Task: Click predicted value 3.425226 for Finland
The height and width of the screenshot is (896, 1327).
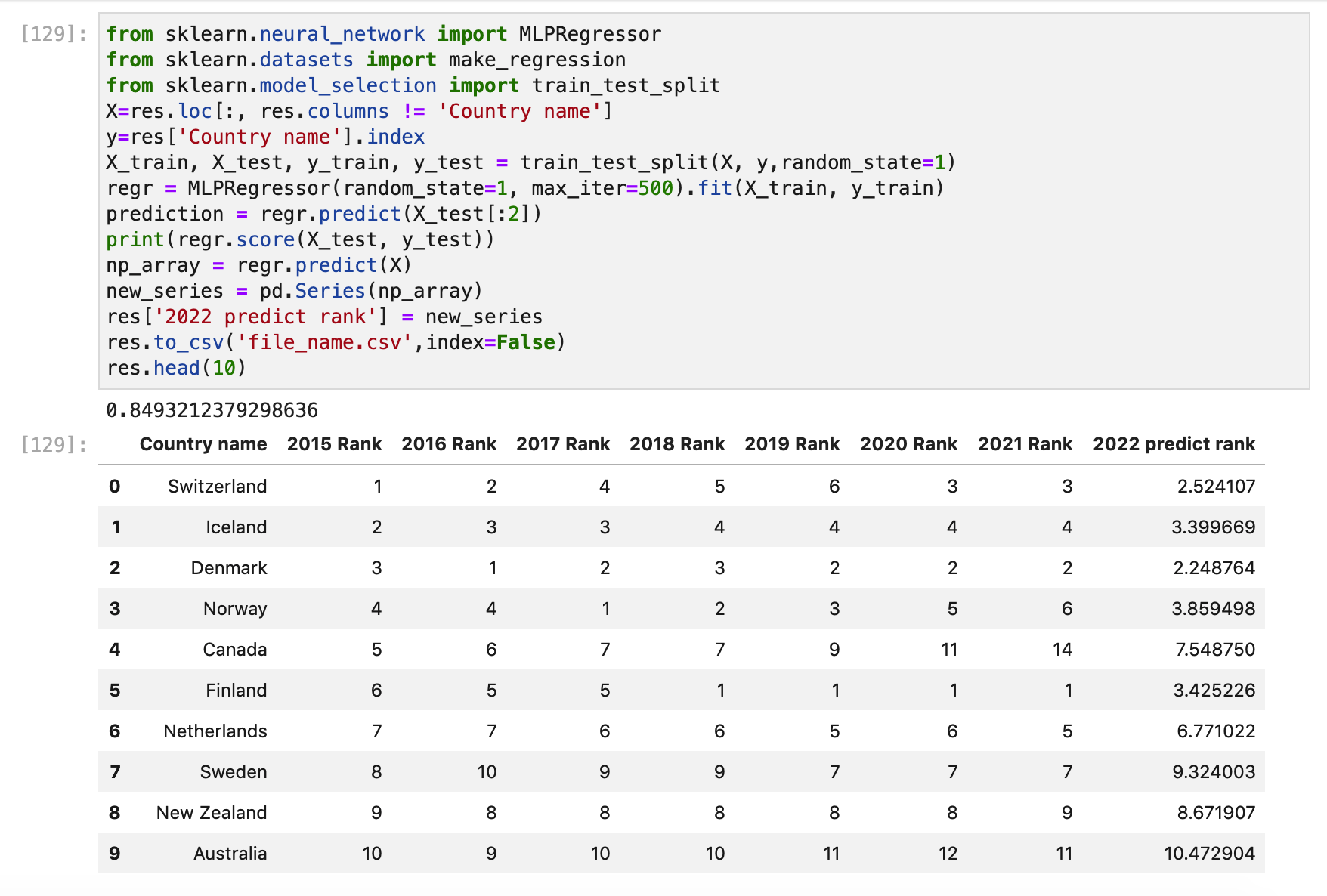Action: [x=1214, y=691]
